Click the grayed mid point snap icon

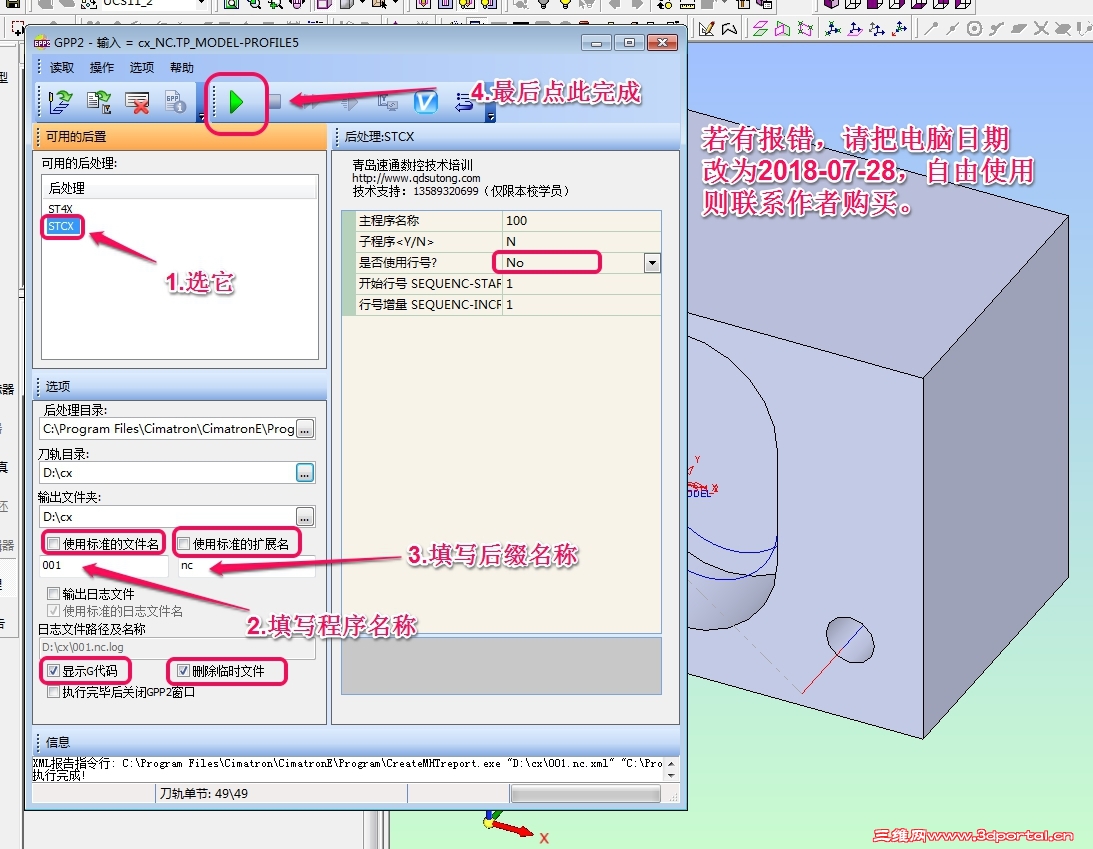952,29
